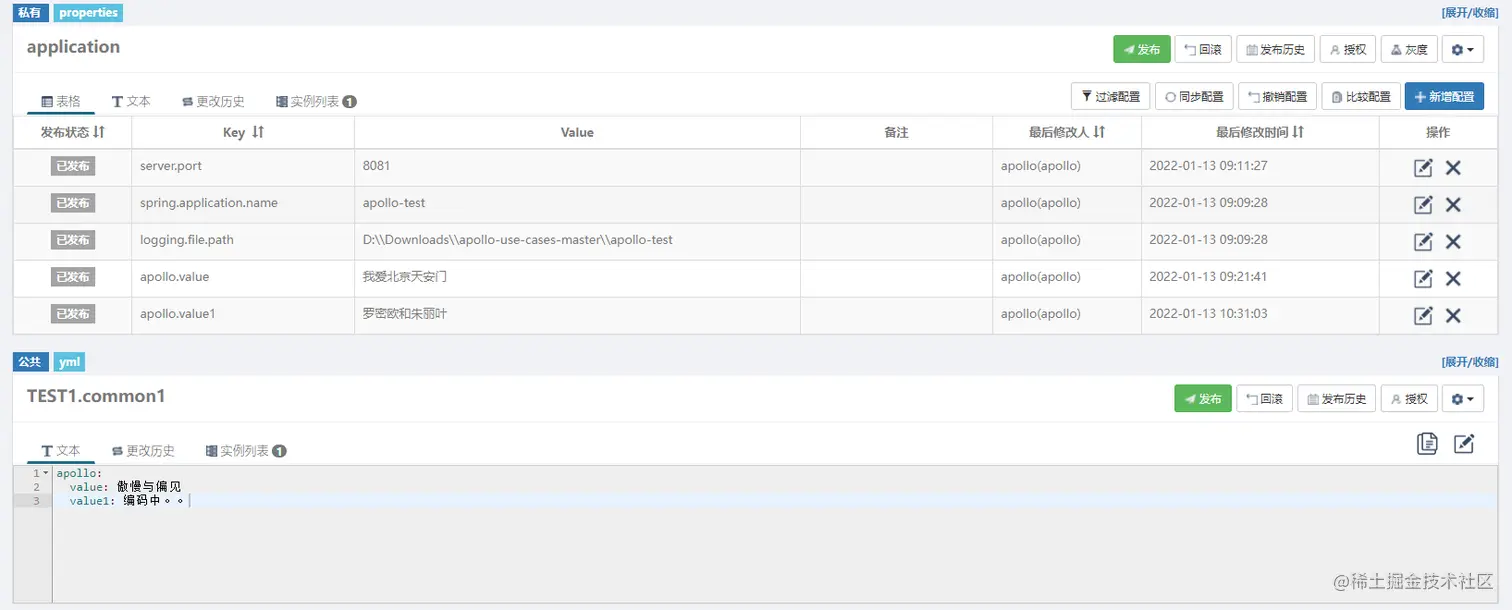Open 实例列表 tab in application
Image resolution: width=1512 pixels, height=610 pixels.
coord(316,101)
